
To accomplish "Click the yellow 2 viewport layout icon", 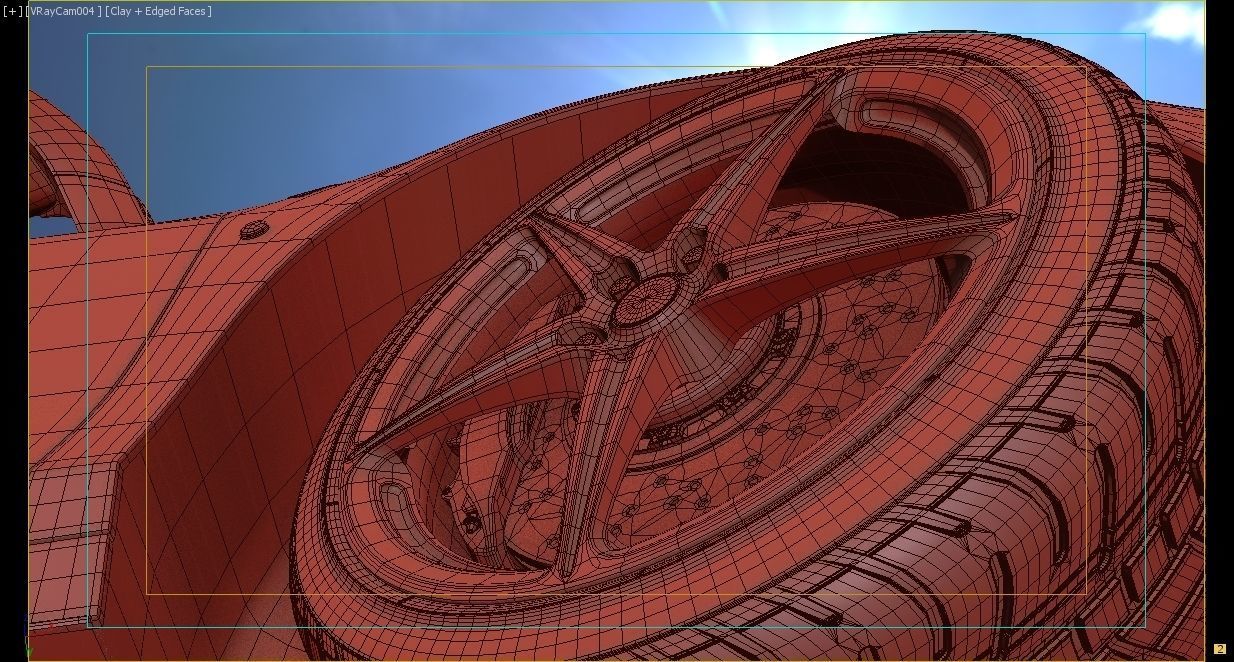I will coord(1219,649).
